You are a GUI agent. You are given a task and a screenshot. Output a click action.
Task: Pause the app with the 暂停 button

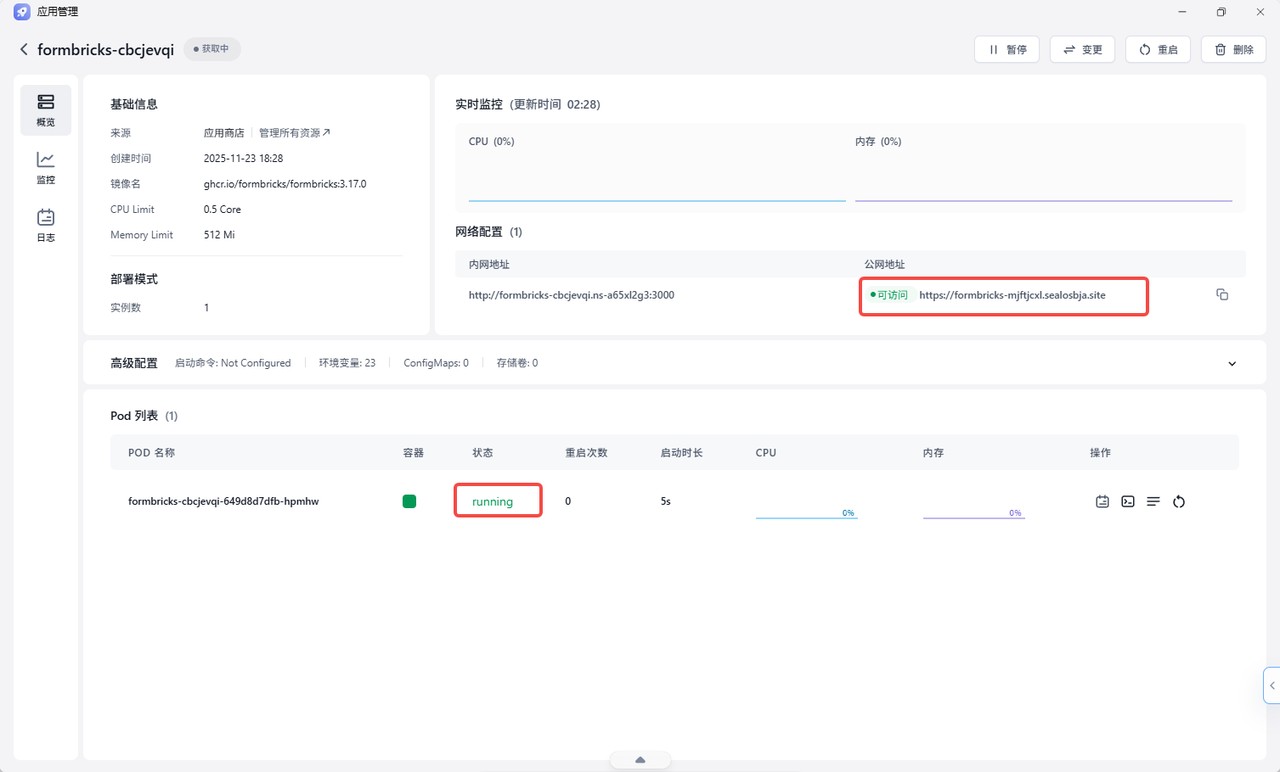tap(1007, 49)
